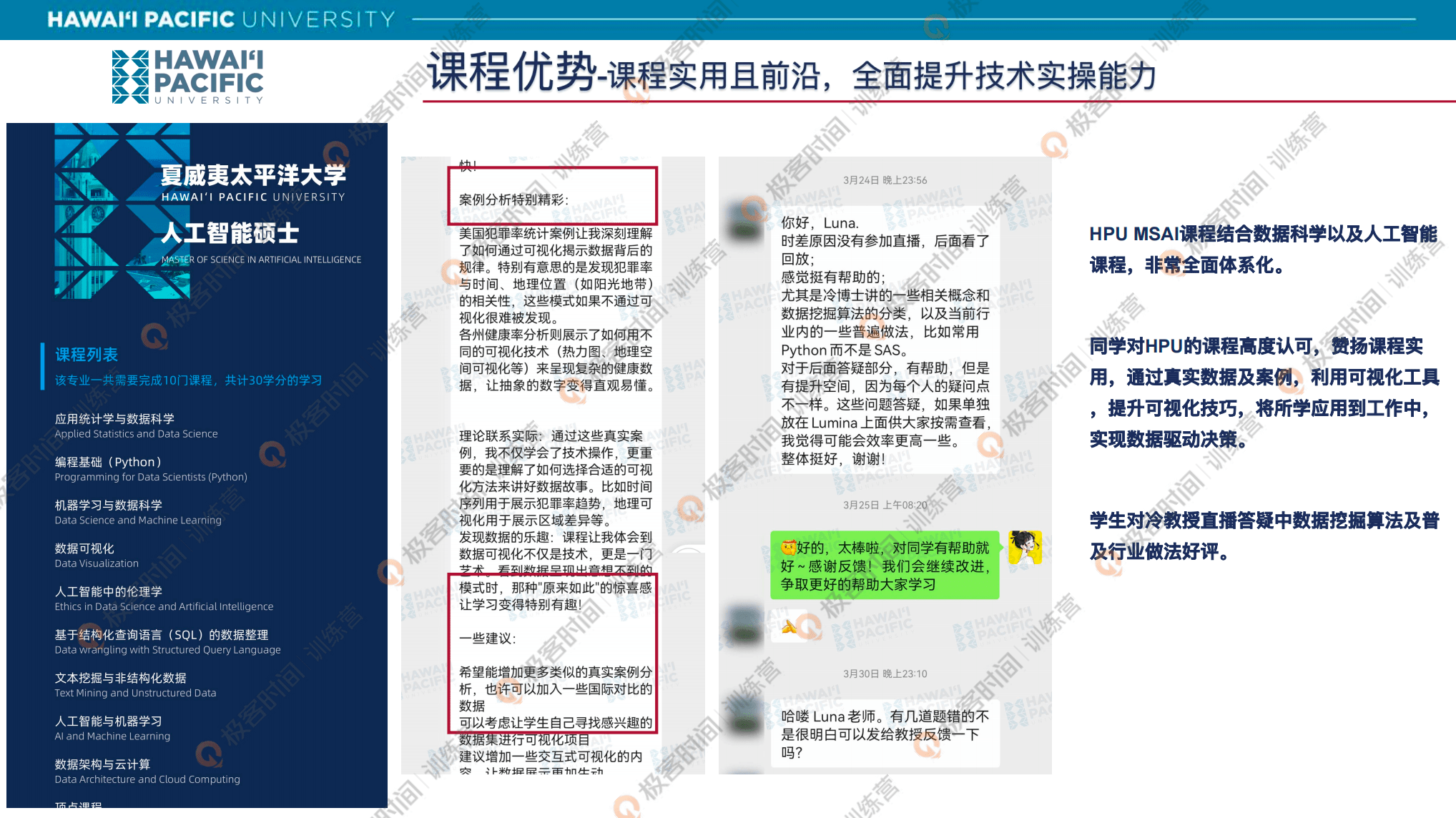The height and width of the screenshot is (818, 1456).
Task: Select Data Architecture and Cloud Computing course
Action: click(147, 772)
